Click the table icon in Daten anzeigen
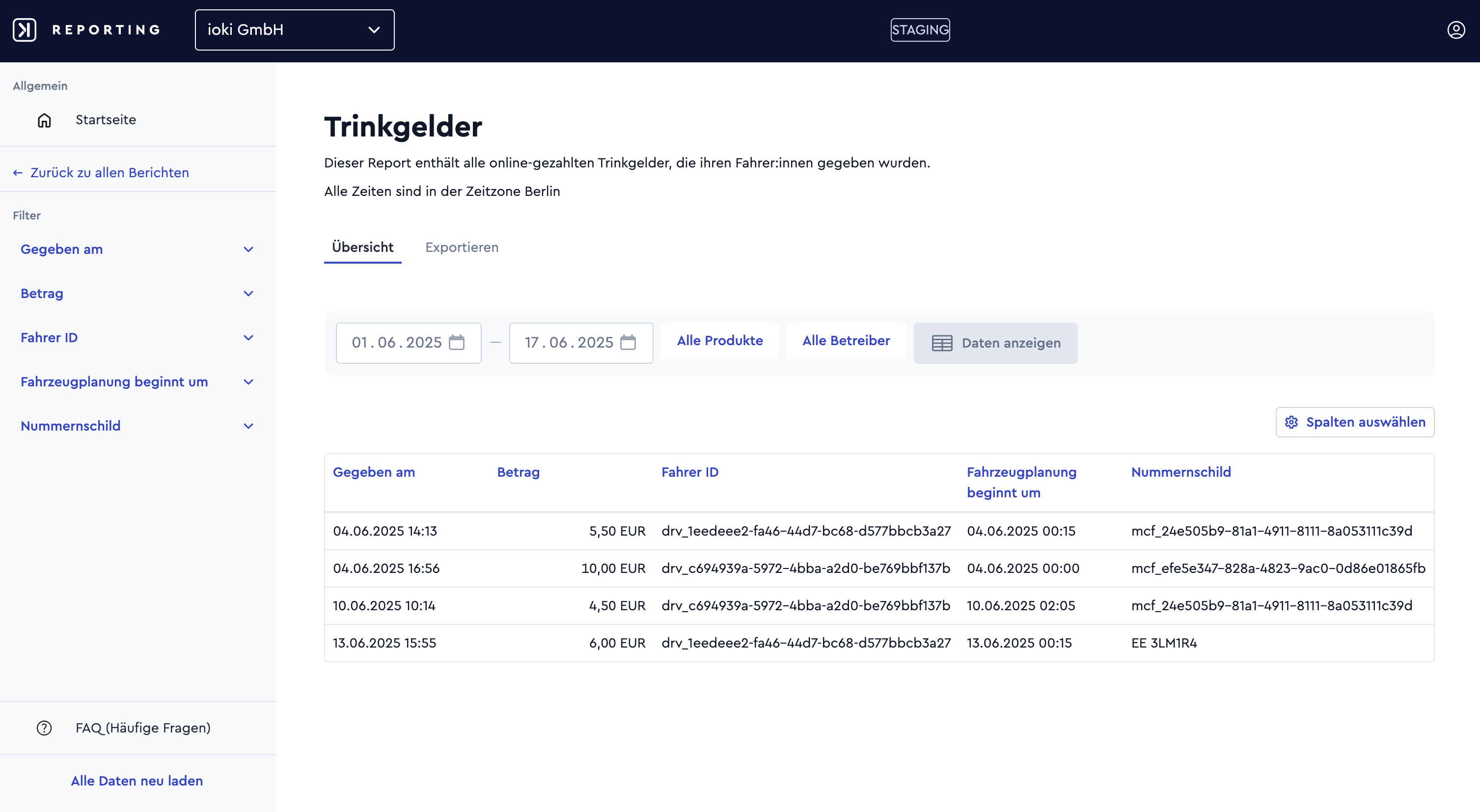Screen dimensions: 1480x812 point(942,343)
